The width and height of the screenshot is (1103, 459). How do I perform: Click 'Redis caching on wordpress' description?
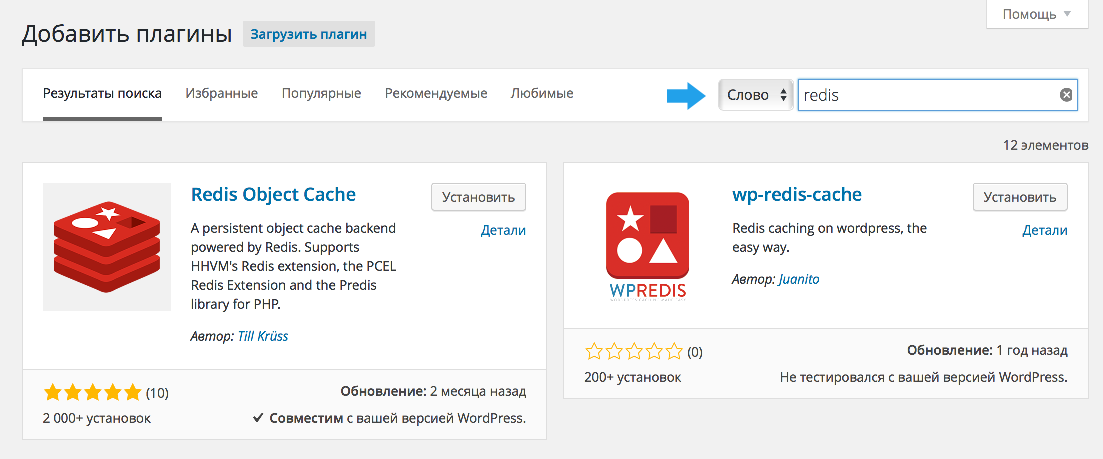coord(829,238)
